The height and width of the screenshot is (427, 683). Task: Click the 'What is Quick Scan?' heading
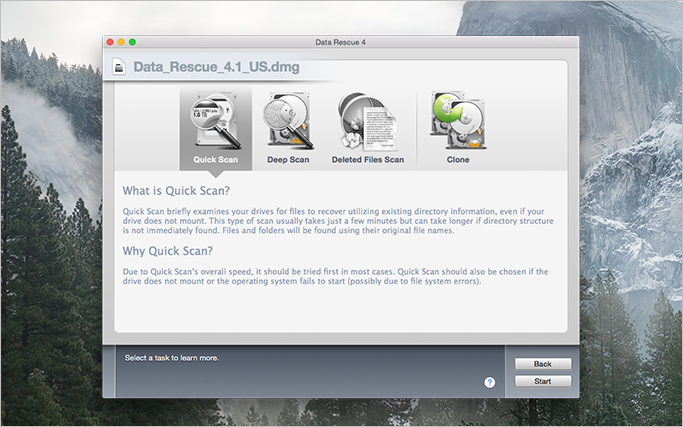click(x=176, y=190)
